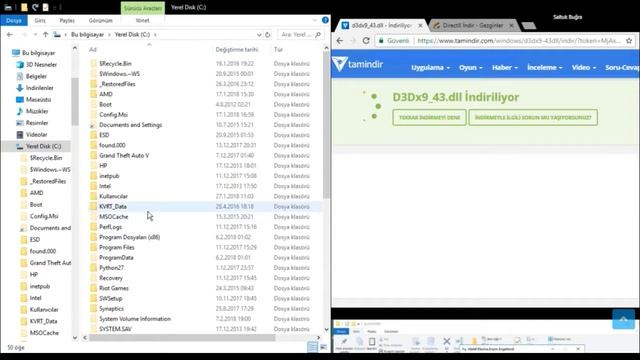Select the MSOCache folder in file list
This screenshot has height=360, width=640.
[x=113, y=217]
